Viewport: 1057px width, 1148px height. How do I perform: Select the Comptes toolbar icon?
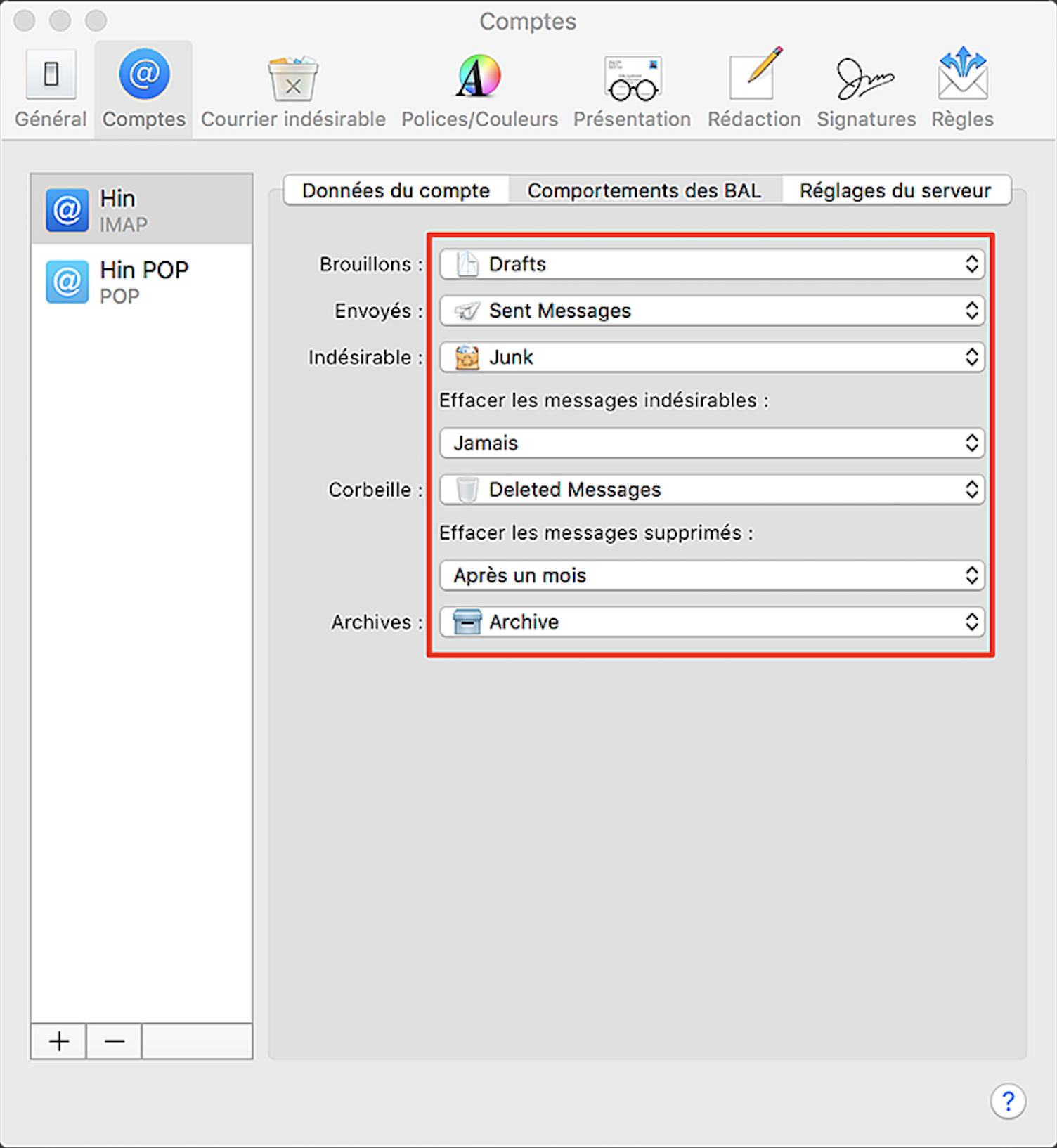pyautogui.click(x=144, y=89)
